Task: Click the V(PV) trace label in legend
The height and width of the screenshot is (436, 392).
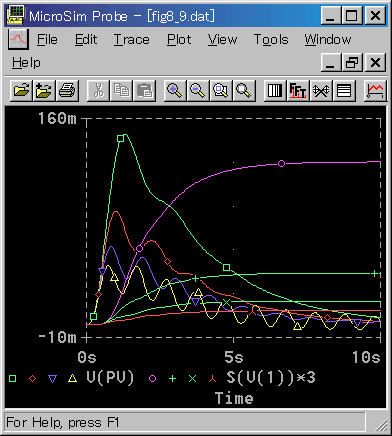Action: pyautogui.click(x=110, y=378)
